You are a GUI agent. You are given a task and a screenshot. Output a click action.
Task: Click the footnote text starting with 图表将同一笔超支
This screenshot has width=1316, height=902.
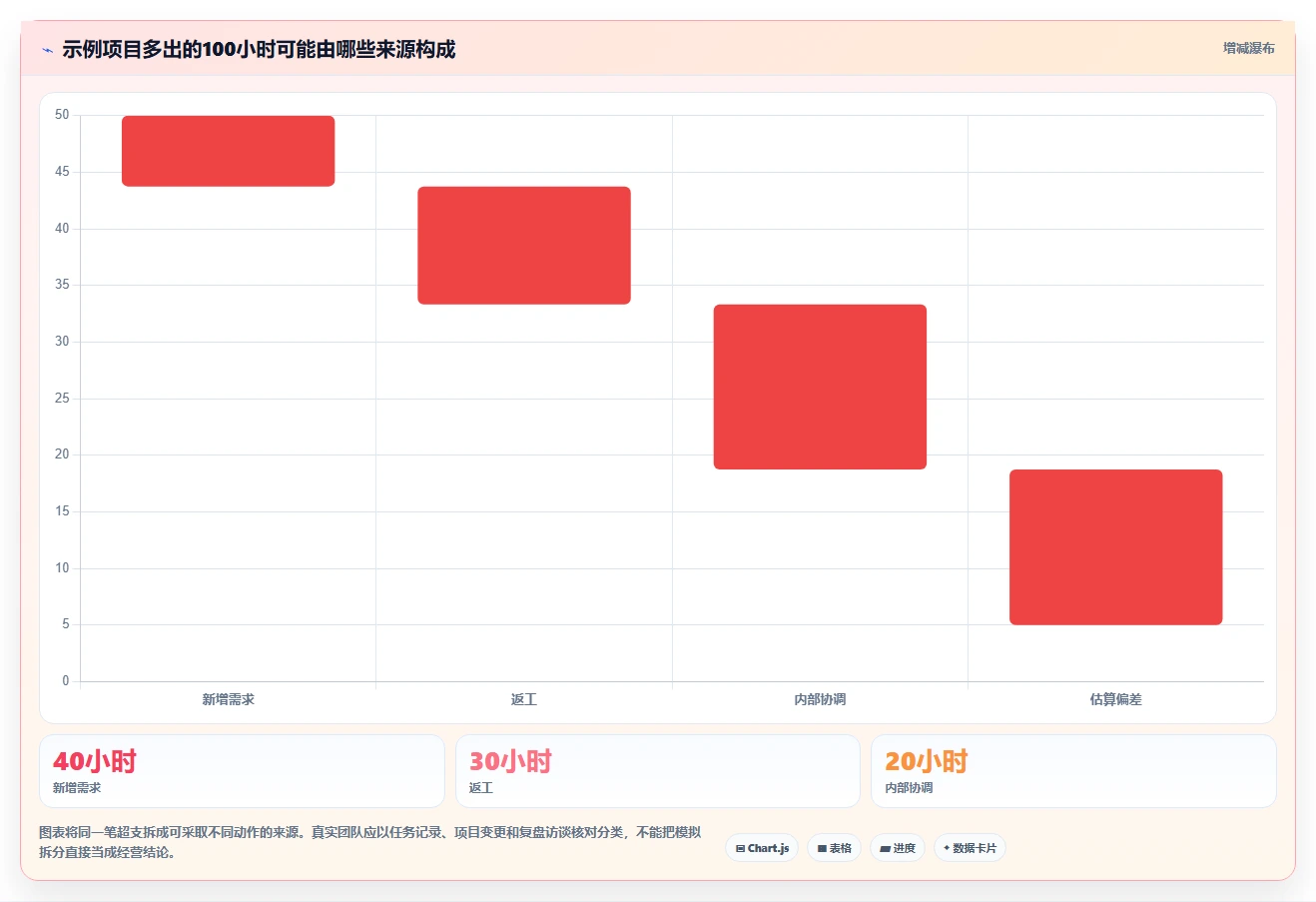click(x=369, y=842)
